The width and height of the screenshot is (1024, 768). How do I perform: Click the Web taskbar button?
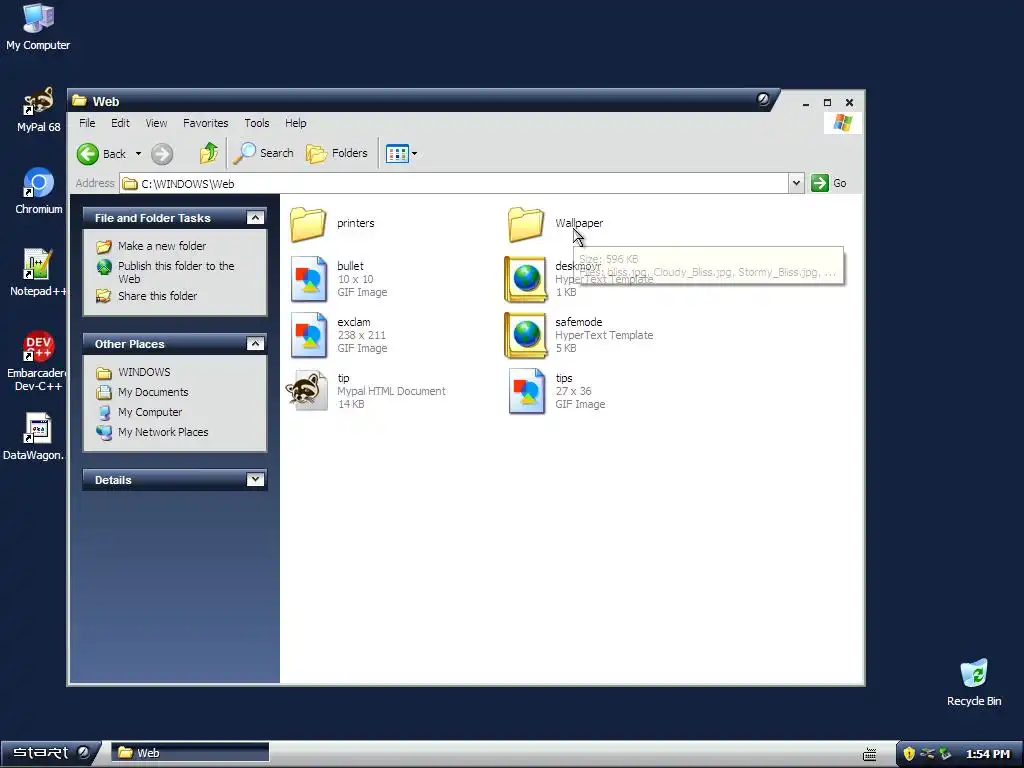coord(190,753)
